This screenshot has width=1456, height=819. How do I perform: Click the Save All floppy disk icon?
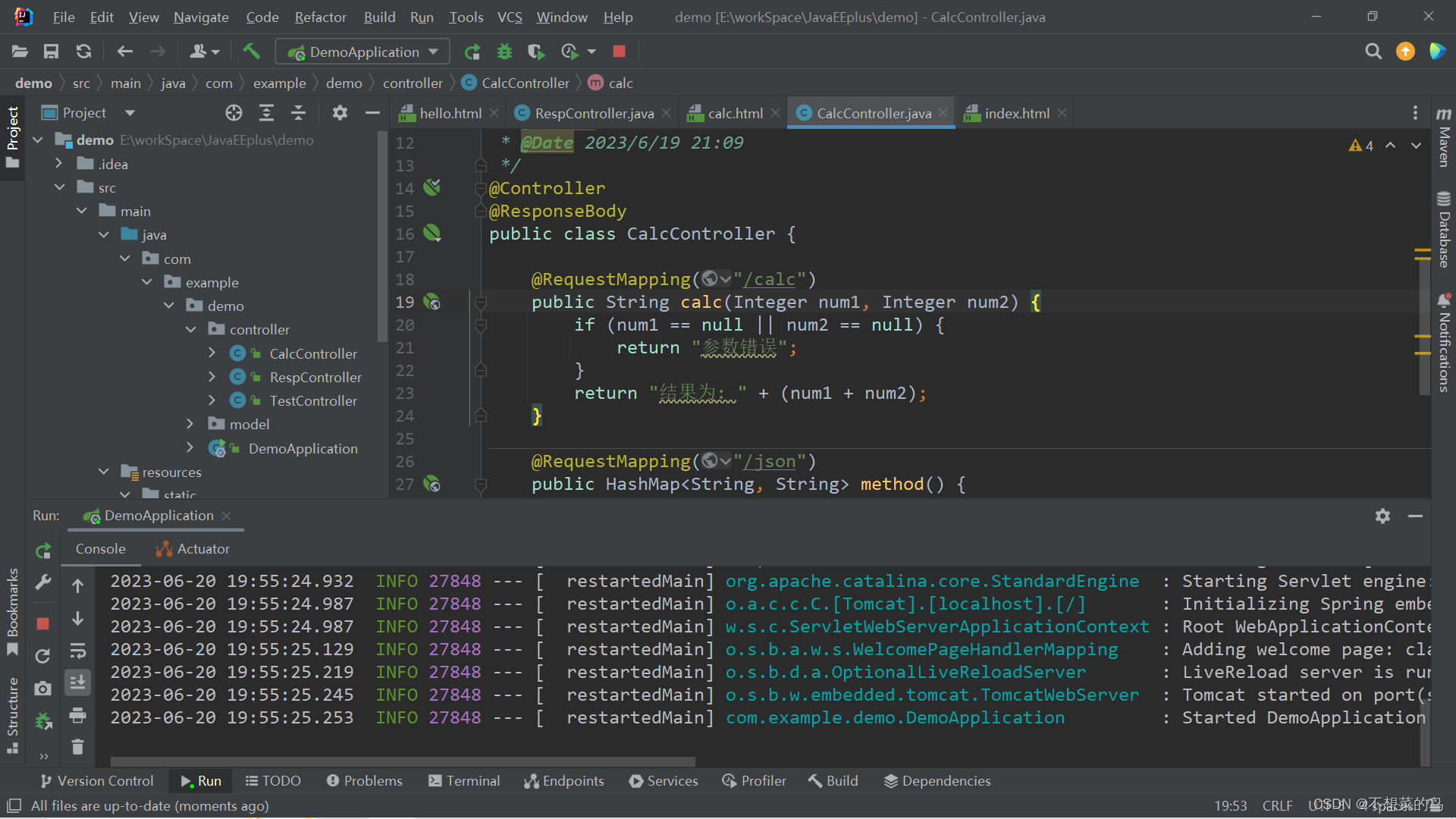[51, 52]
